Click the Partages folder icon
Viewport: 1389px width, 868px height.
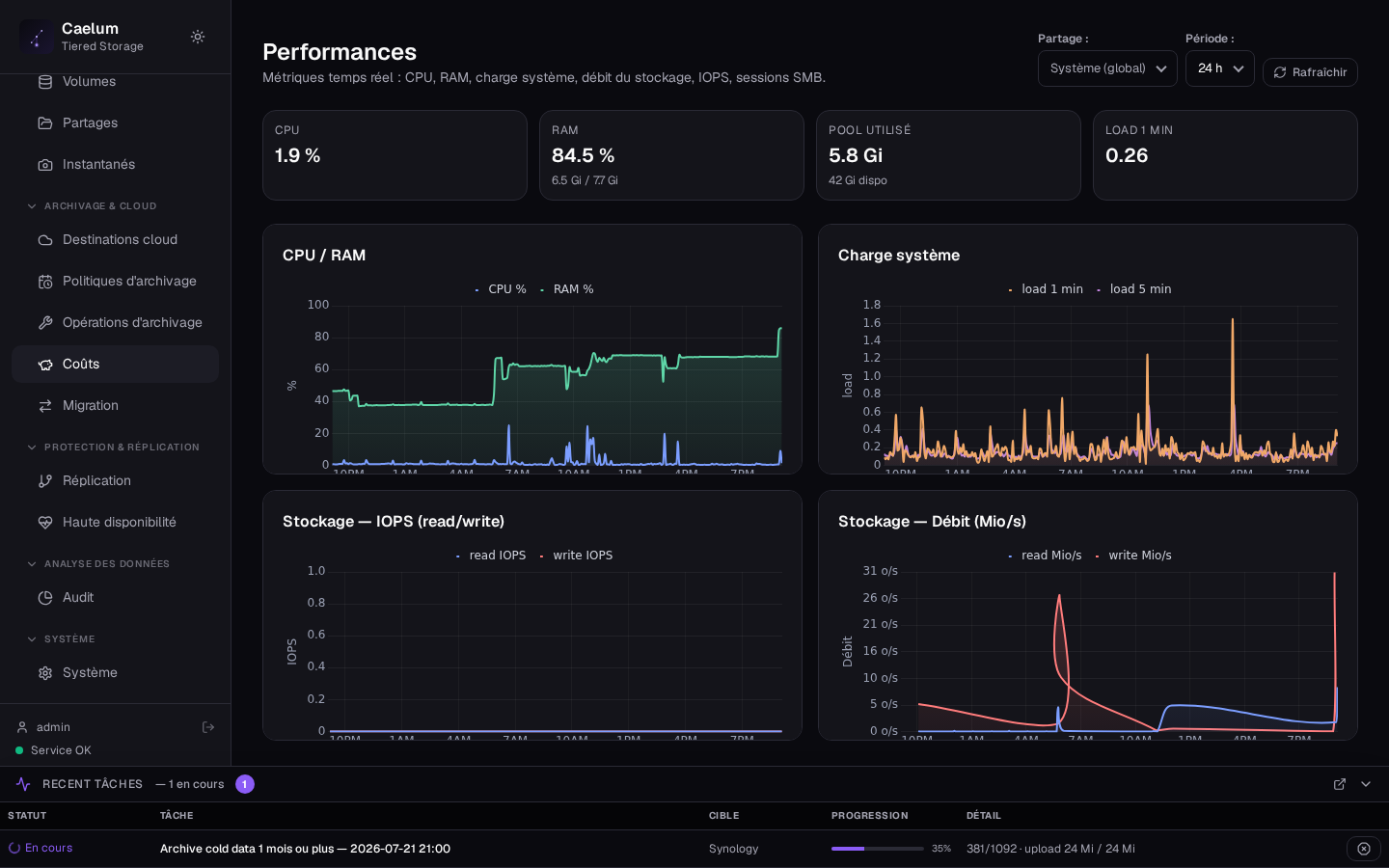(x=45, y=123)
